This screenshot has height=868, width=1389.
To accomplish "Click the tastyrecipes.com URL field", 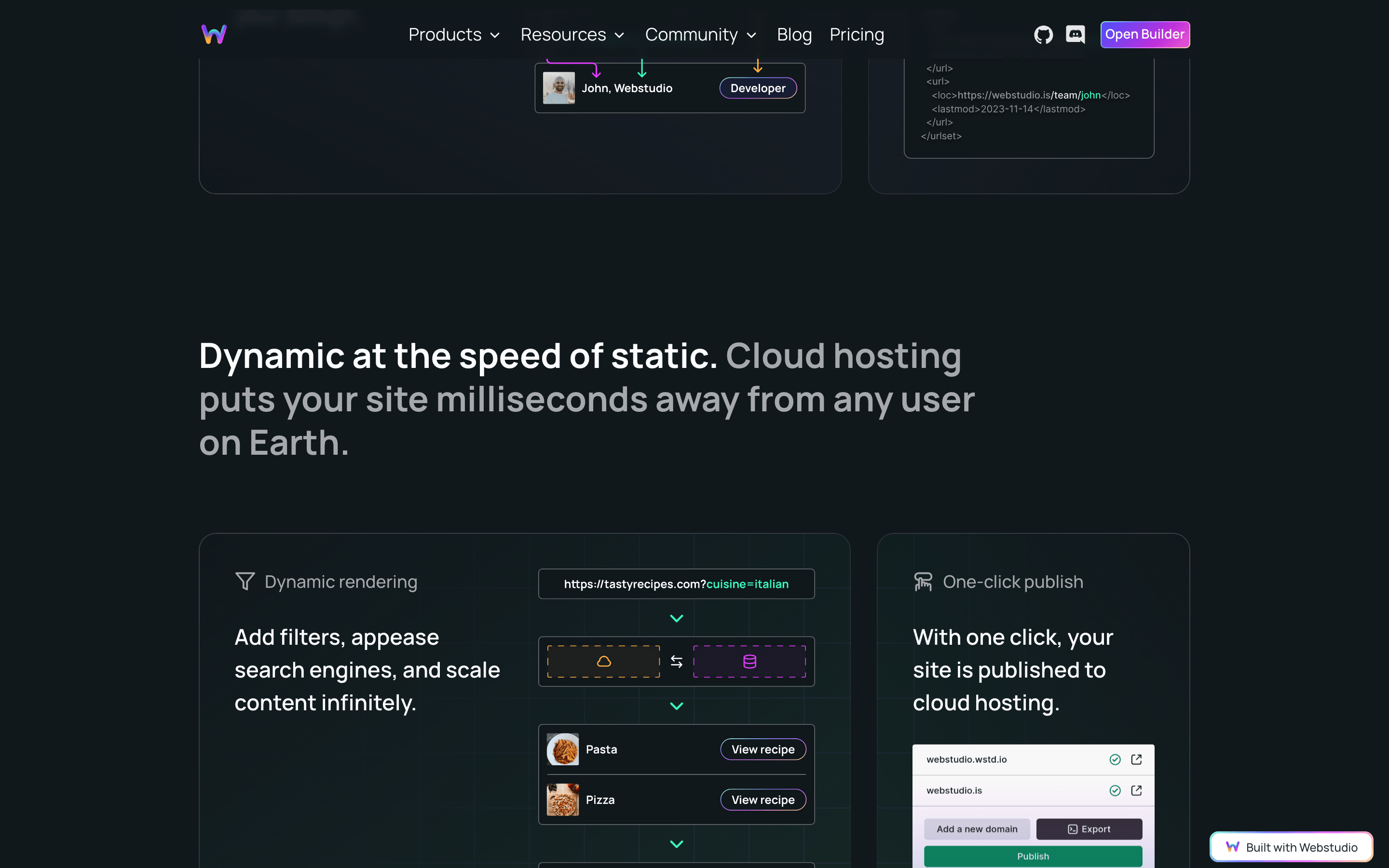I will click(x=676, y=584).
